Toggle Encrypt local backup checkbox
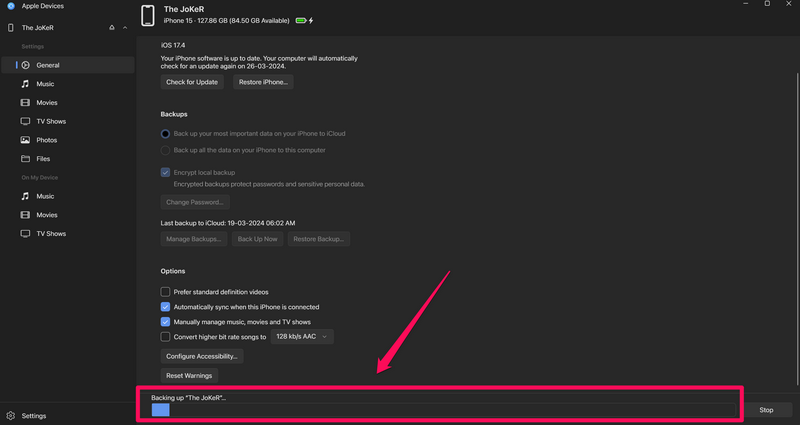This screenshot has width=800, height=425. [x=165, y=172]
